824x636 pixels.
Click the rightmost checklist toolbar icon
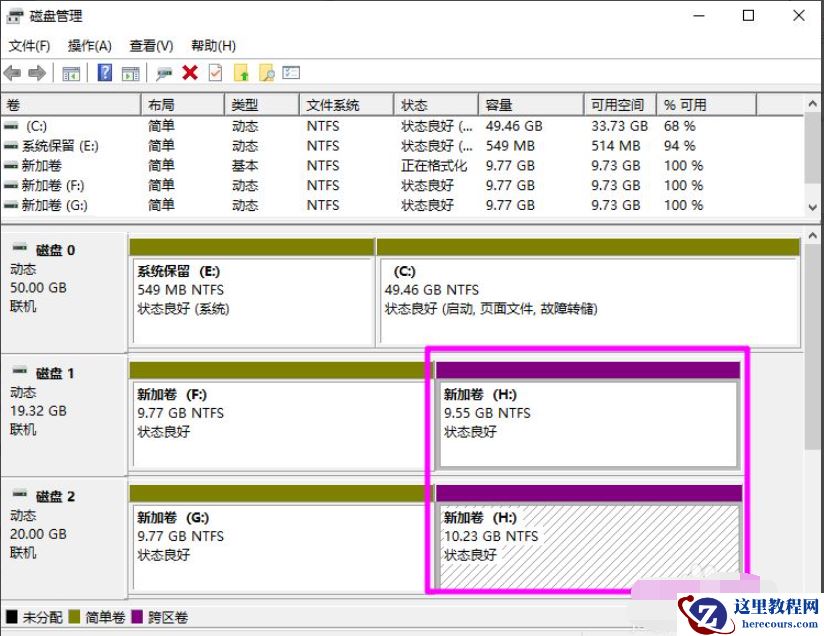(290, 72)
